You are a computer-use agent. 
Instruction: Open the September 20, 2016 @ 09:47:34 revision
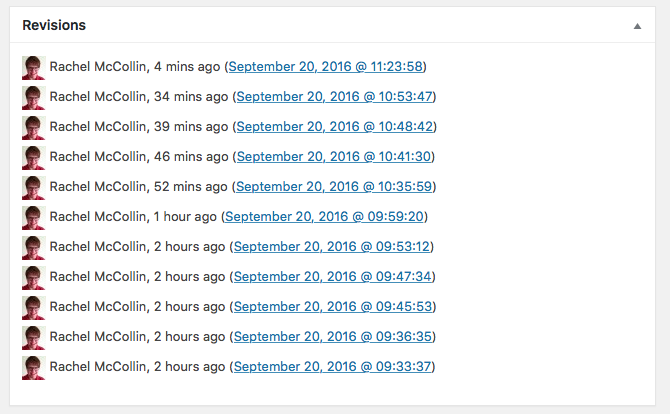333,277
